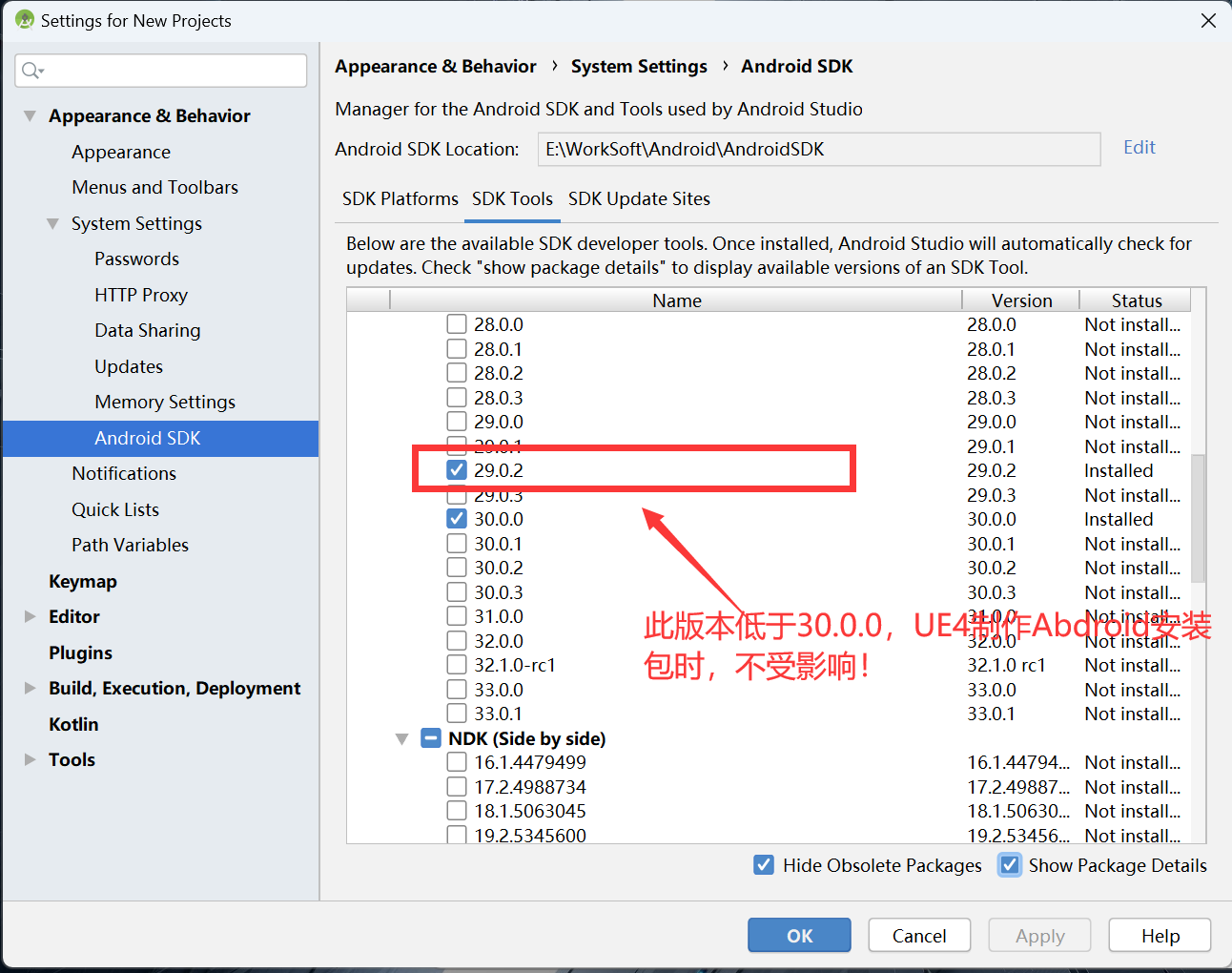Open the Appearance settings page
Viewport: 1232px width, 973px height.
tap(121, 153)
